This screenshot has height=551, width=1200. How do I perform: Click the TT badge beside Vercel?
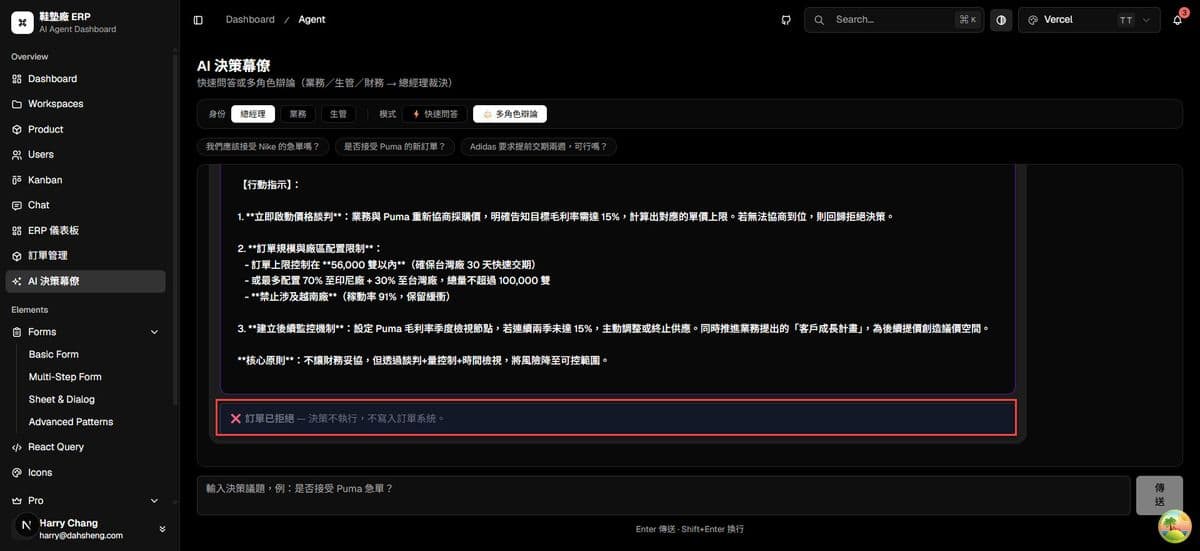[x=1126, y=20]
